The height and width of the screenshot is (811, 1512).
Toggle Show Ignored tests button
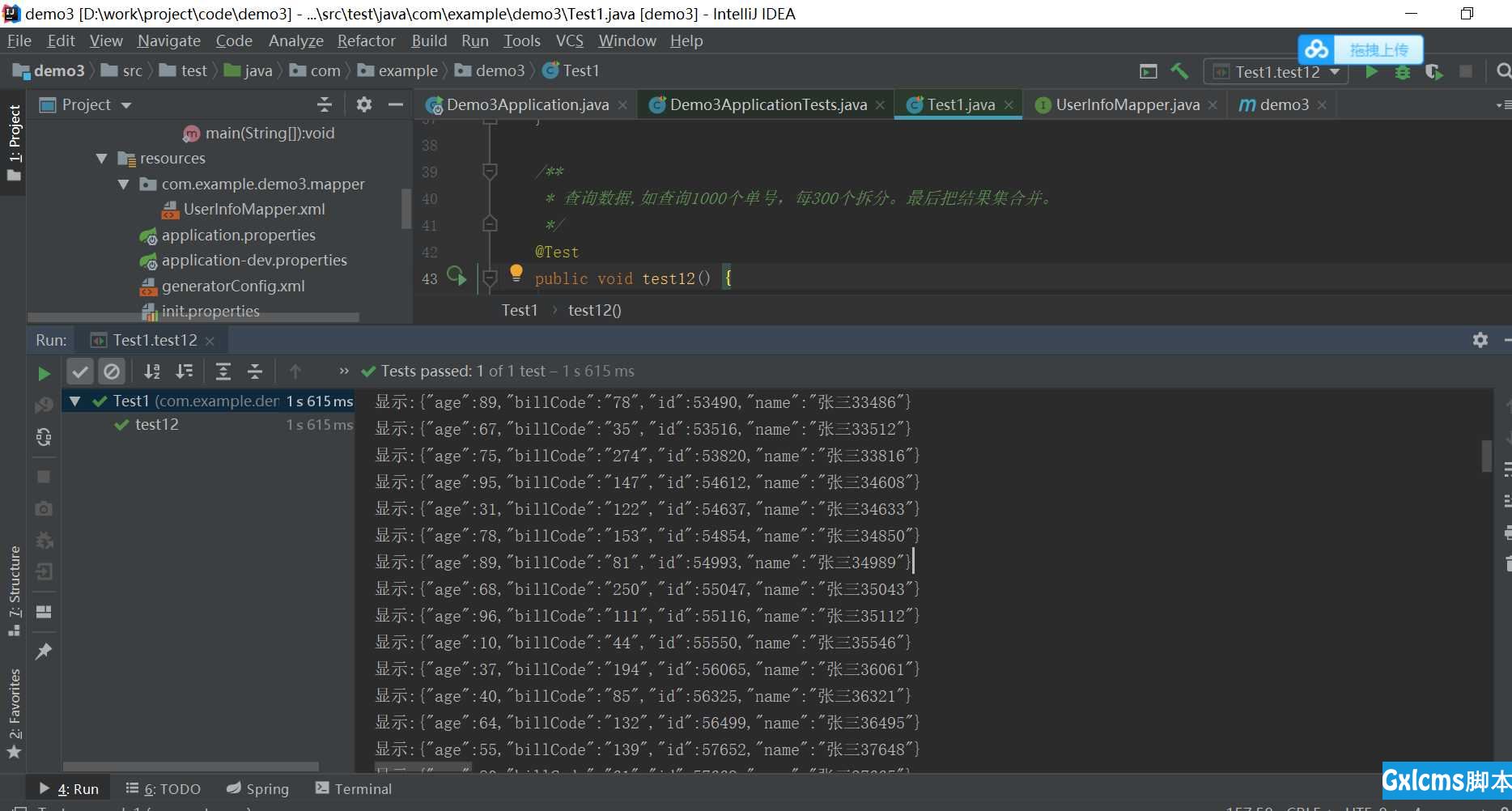coord(112,372)
